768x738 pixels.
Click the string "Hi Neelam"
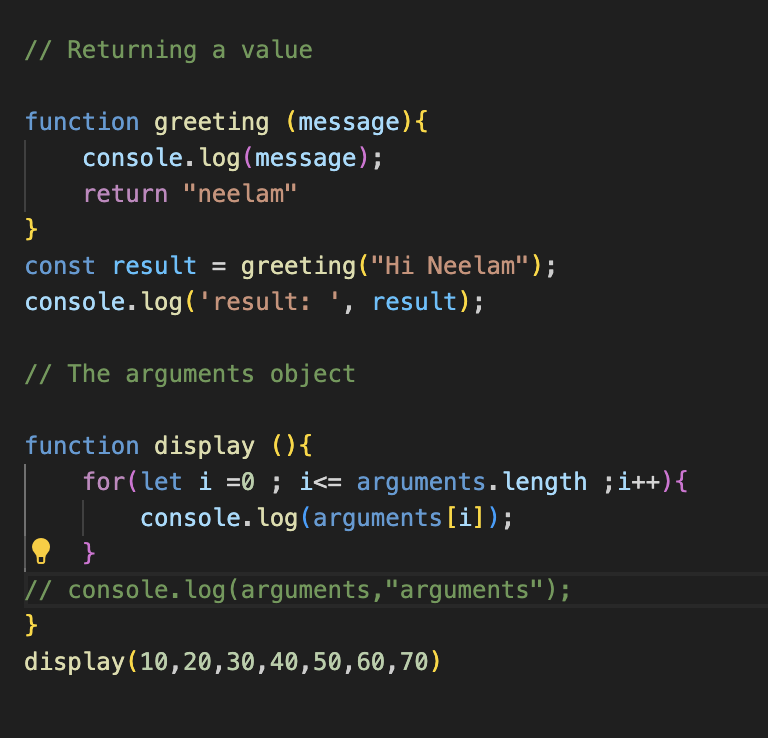pos(450,266)
